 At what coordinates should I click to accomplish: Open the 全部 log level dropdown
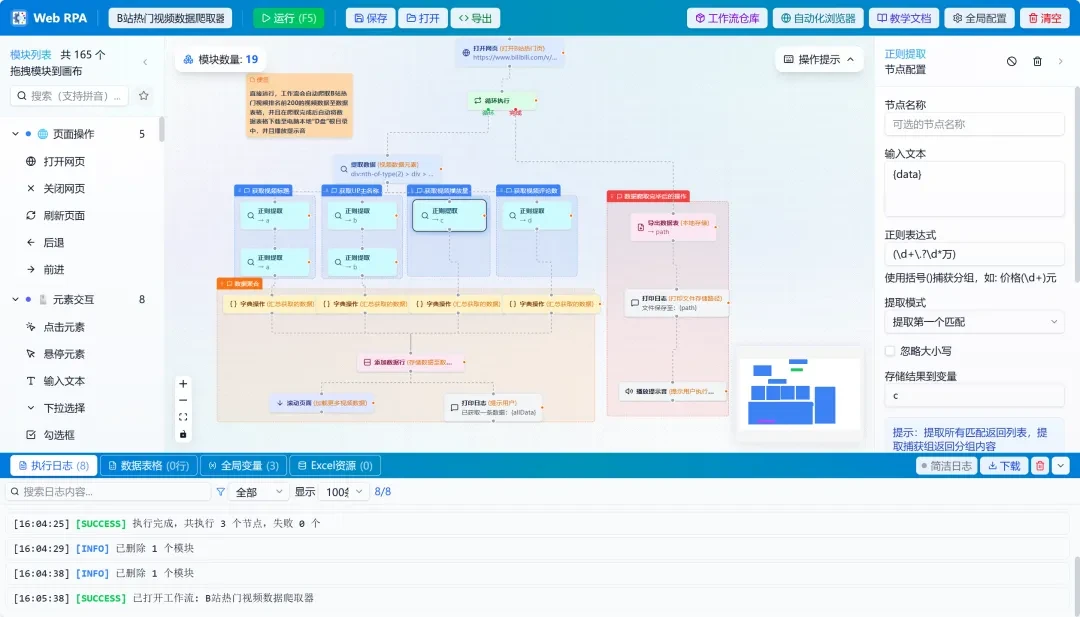click(x=259, y=492)
